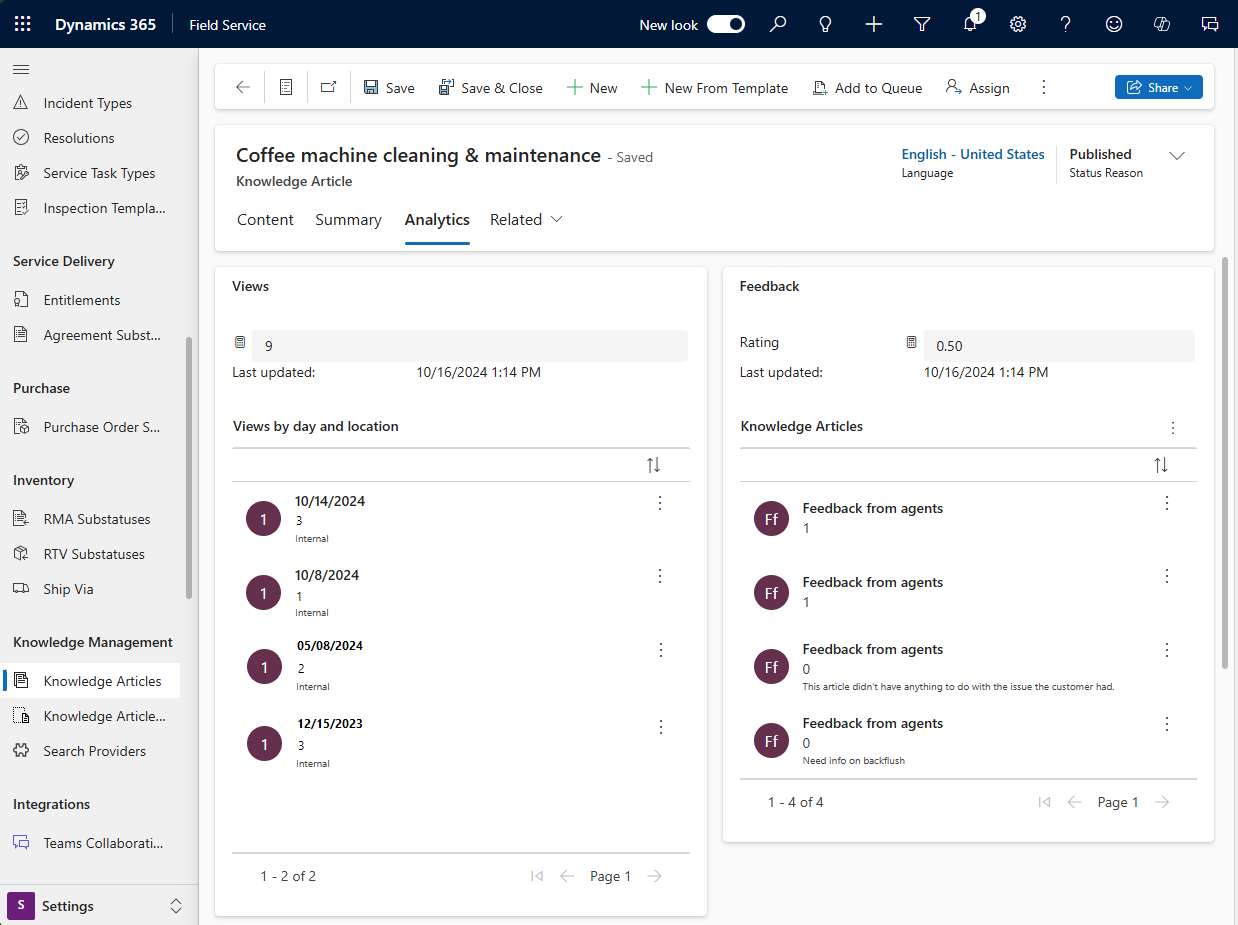The width and height of the screenshot is (1238, 925).
Task: Open the English - United States link
Action: 973,154
